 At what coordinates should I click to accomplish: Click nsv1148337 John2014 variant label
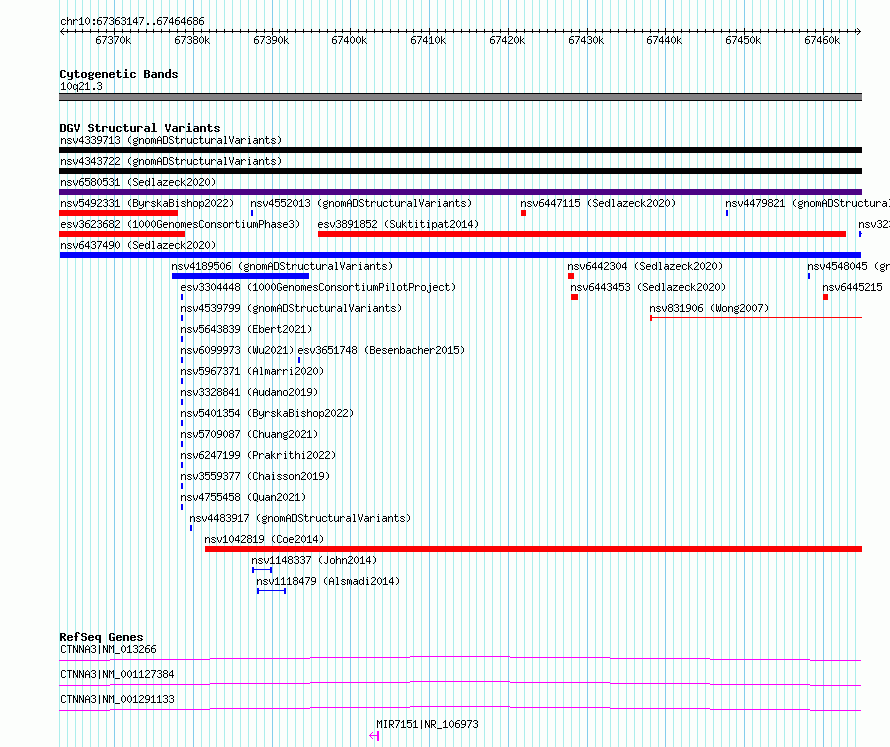(314, 560)
